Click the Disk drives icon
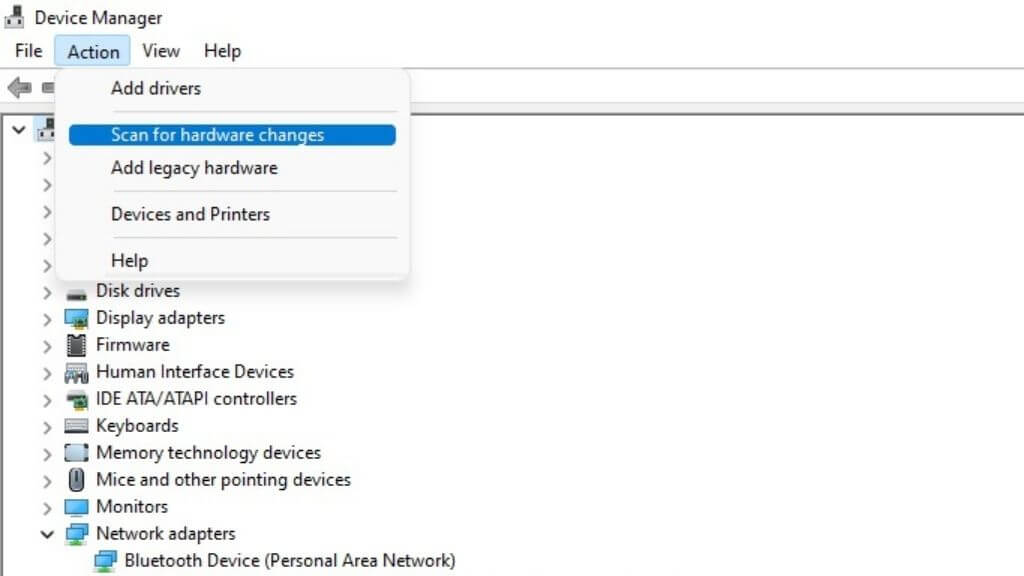The image size is (1024, 576). coord(76,292)
